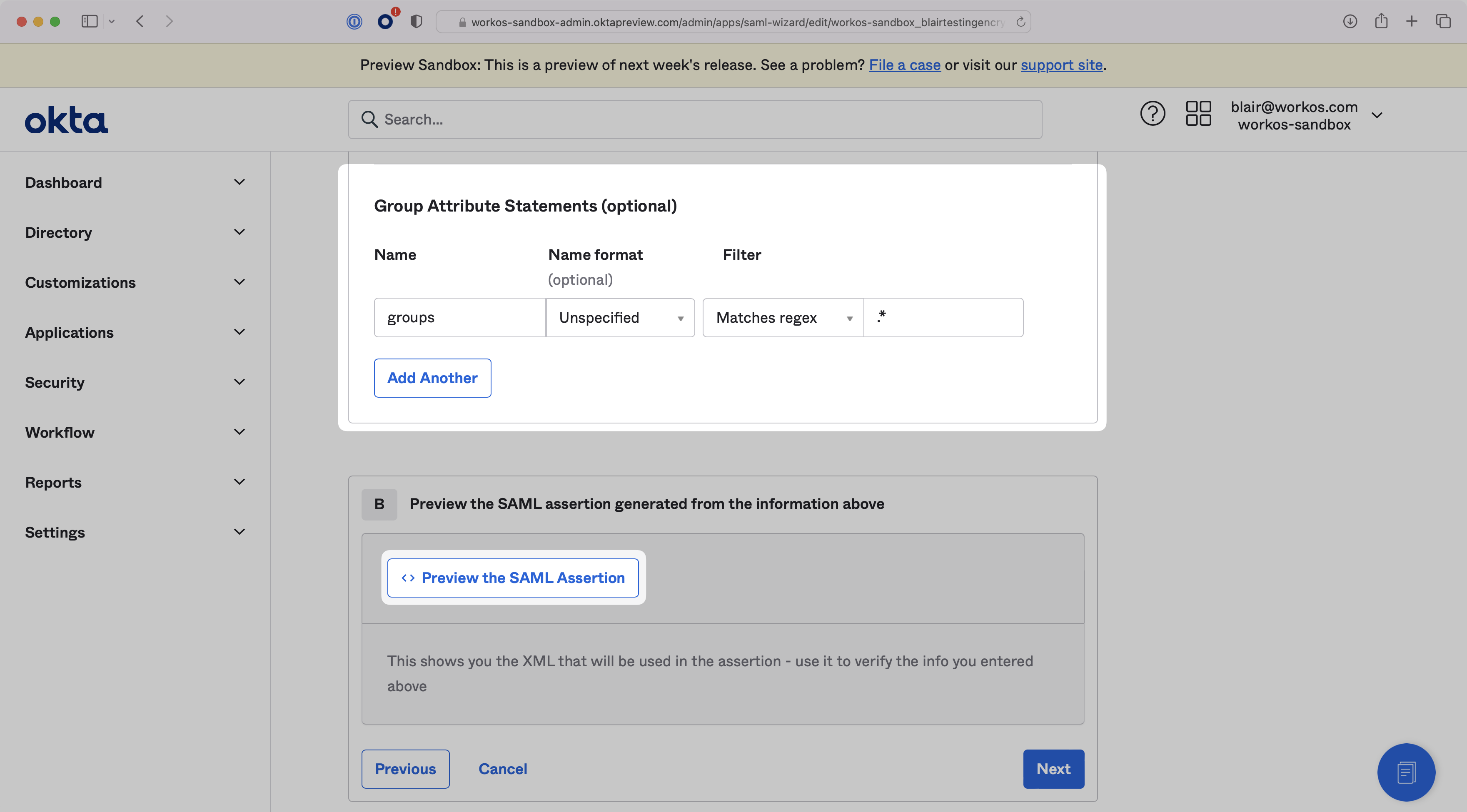
Task: Click the Okta logo
Action: [67, 120]
